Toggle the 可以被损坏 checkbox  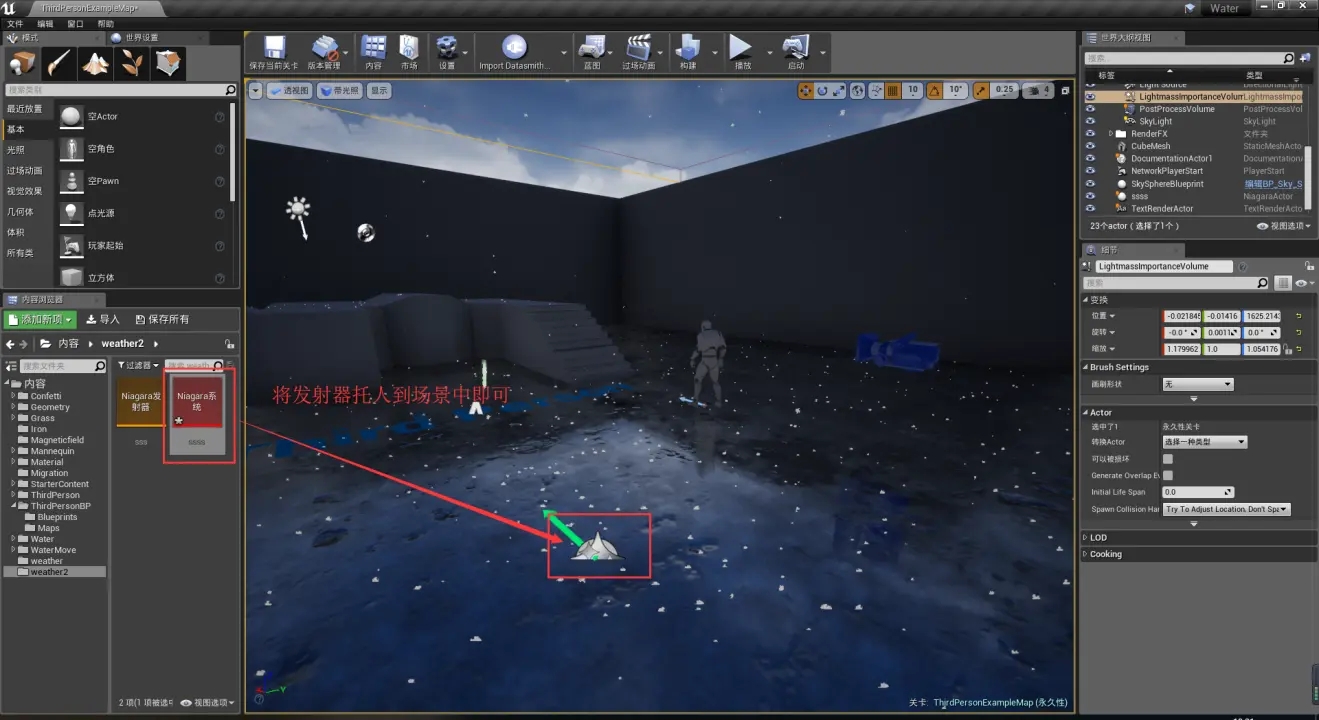(1167, 459)
